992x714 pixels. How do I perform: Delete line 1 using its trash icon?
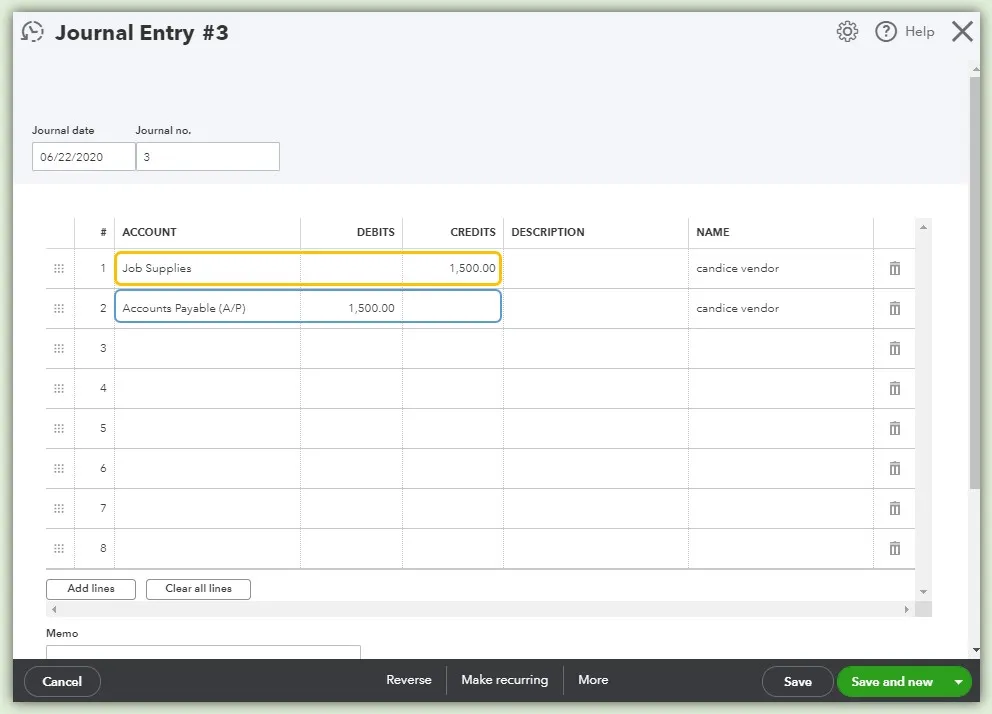893,268
